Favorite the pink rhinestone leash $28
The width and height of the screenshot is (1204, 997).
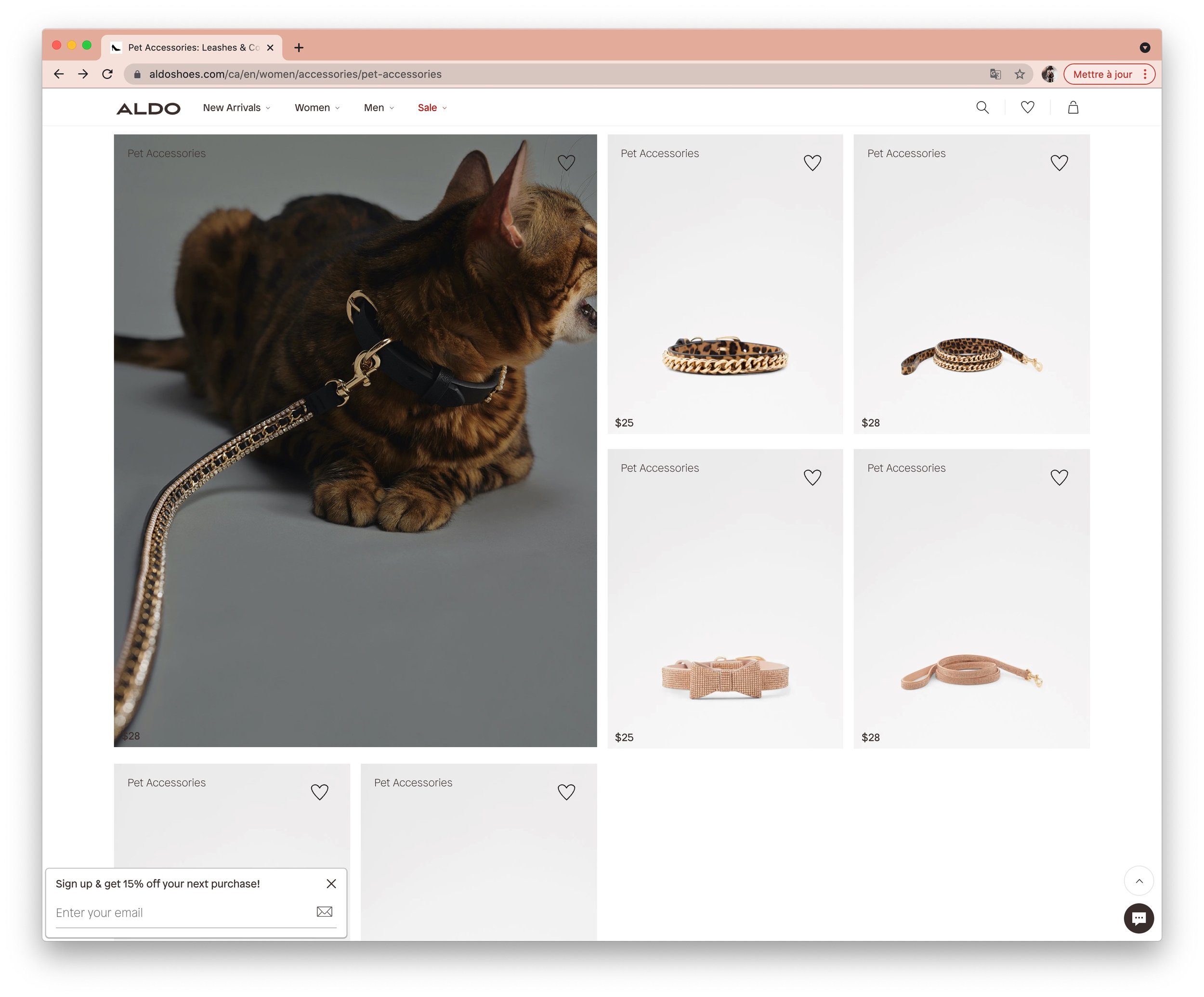tap(1059, 477)
